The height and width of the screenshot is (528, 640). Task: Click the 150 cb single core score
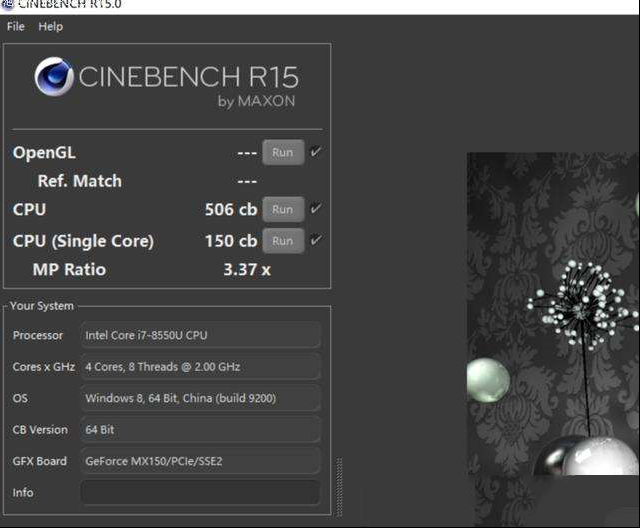tap(231, 241)
